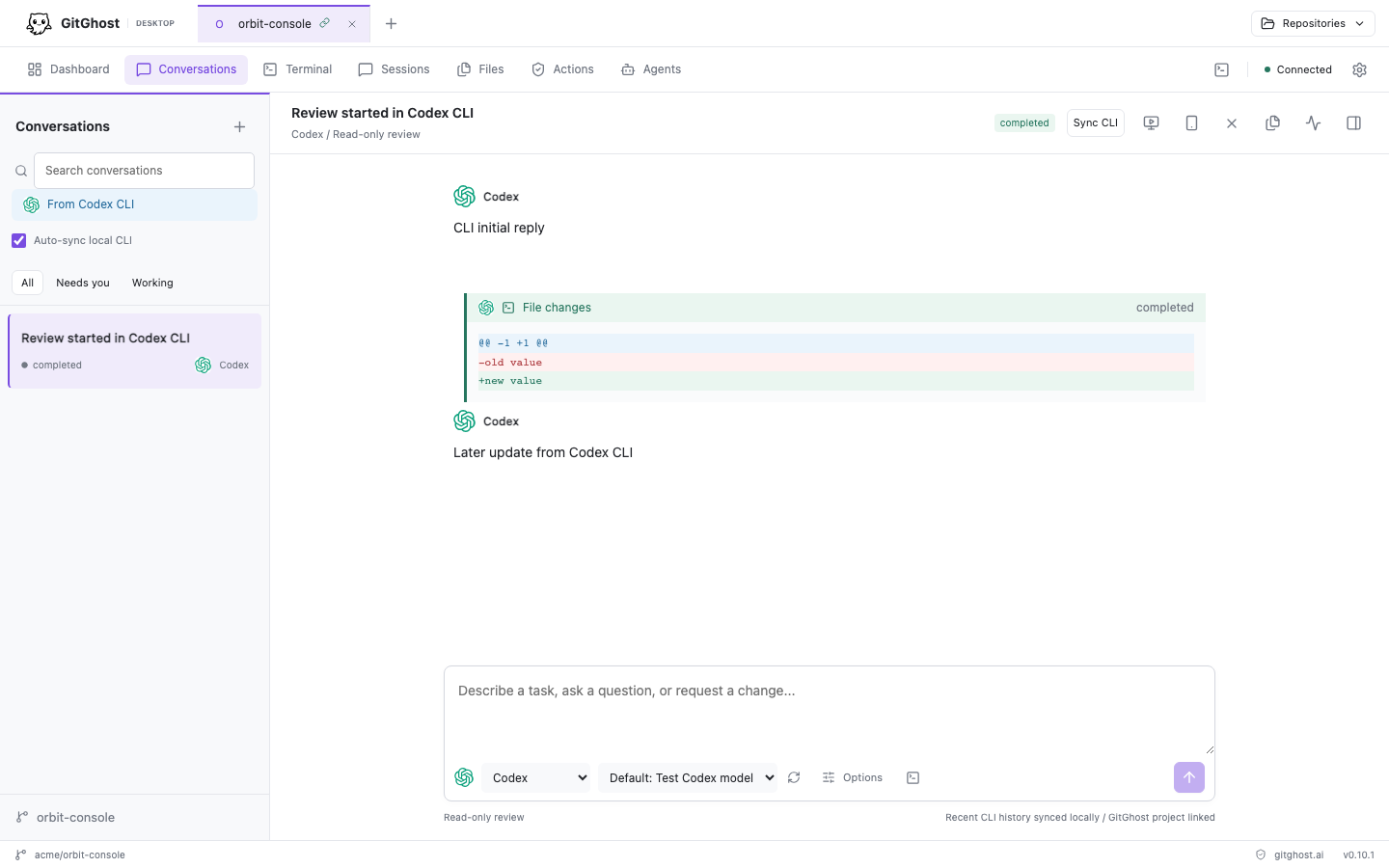1389x868 pixels.
Task: Switch to the Dashboard tab
Action: click(68, 69)
